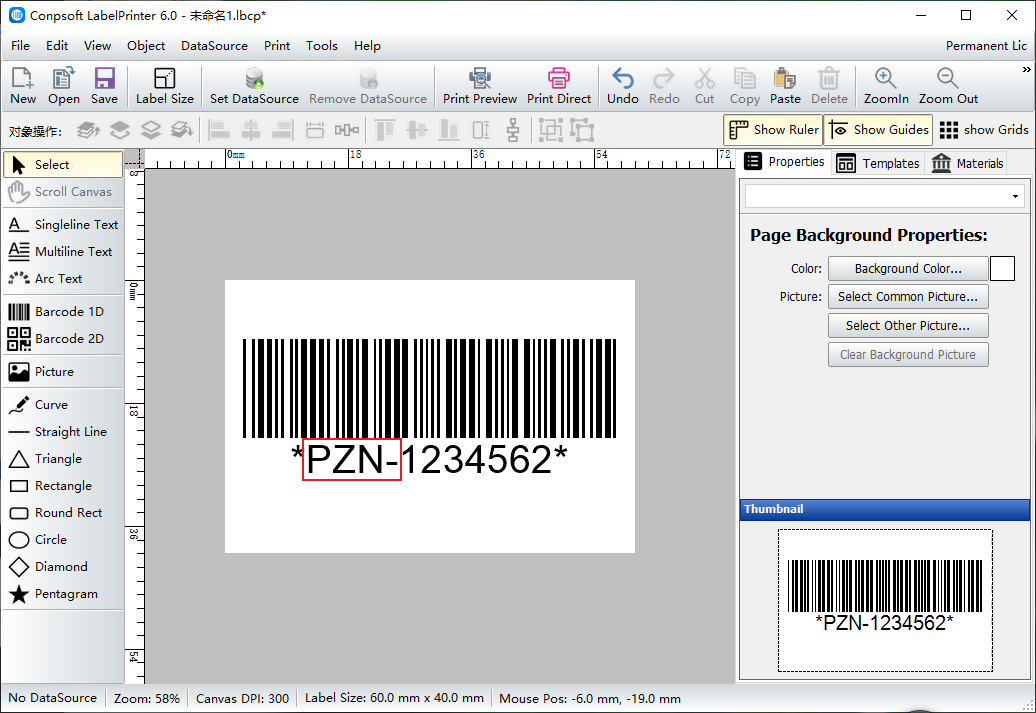The image size is (1036, 713).
Task: Pick the Singleline Text tool
Action: pyautogui.click(x=63, y=225)
